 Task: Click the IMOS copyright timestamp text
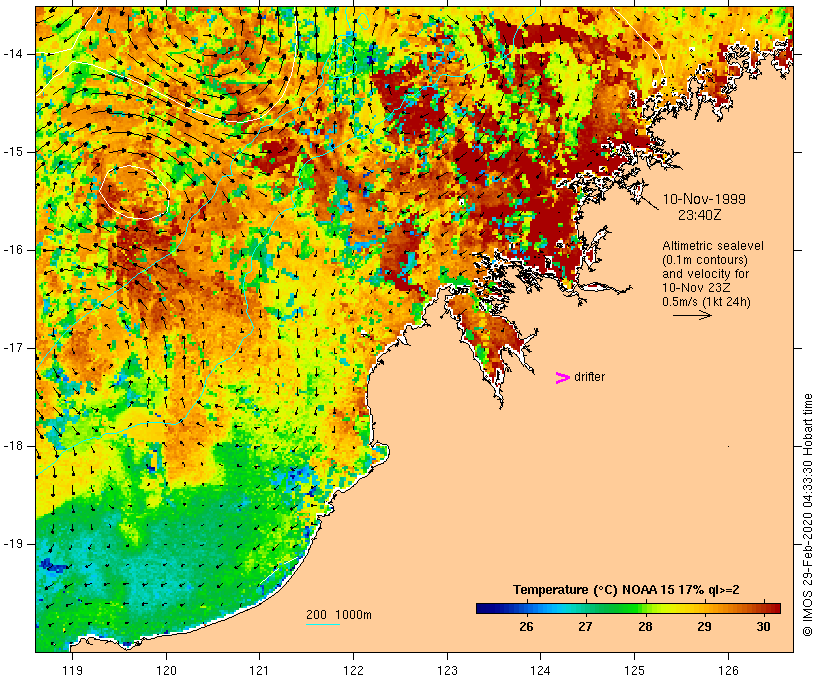[807, 515]
